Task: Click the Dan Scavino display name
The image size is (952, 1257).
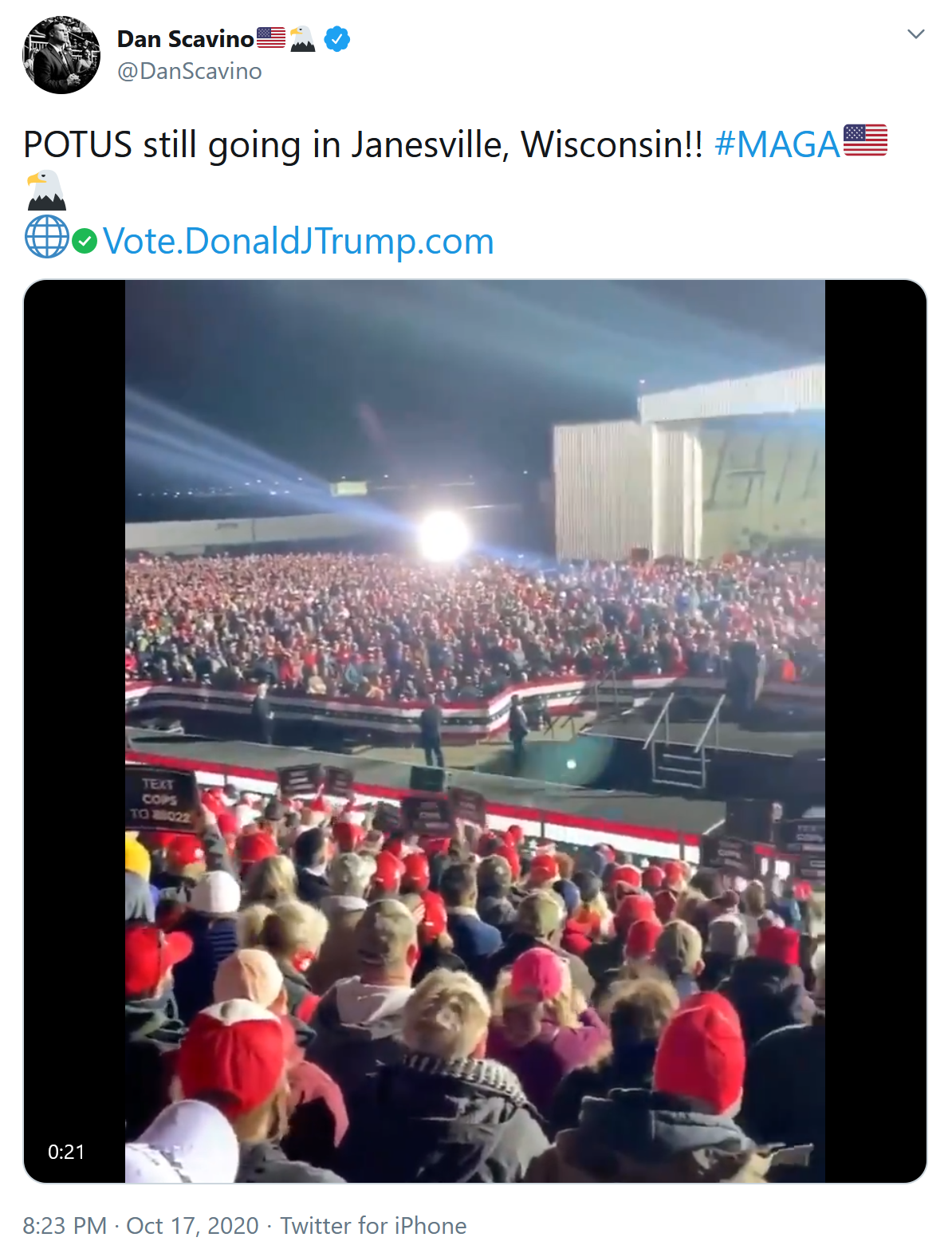Action: [185, 39]
